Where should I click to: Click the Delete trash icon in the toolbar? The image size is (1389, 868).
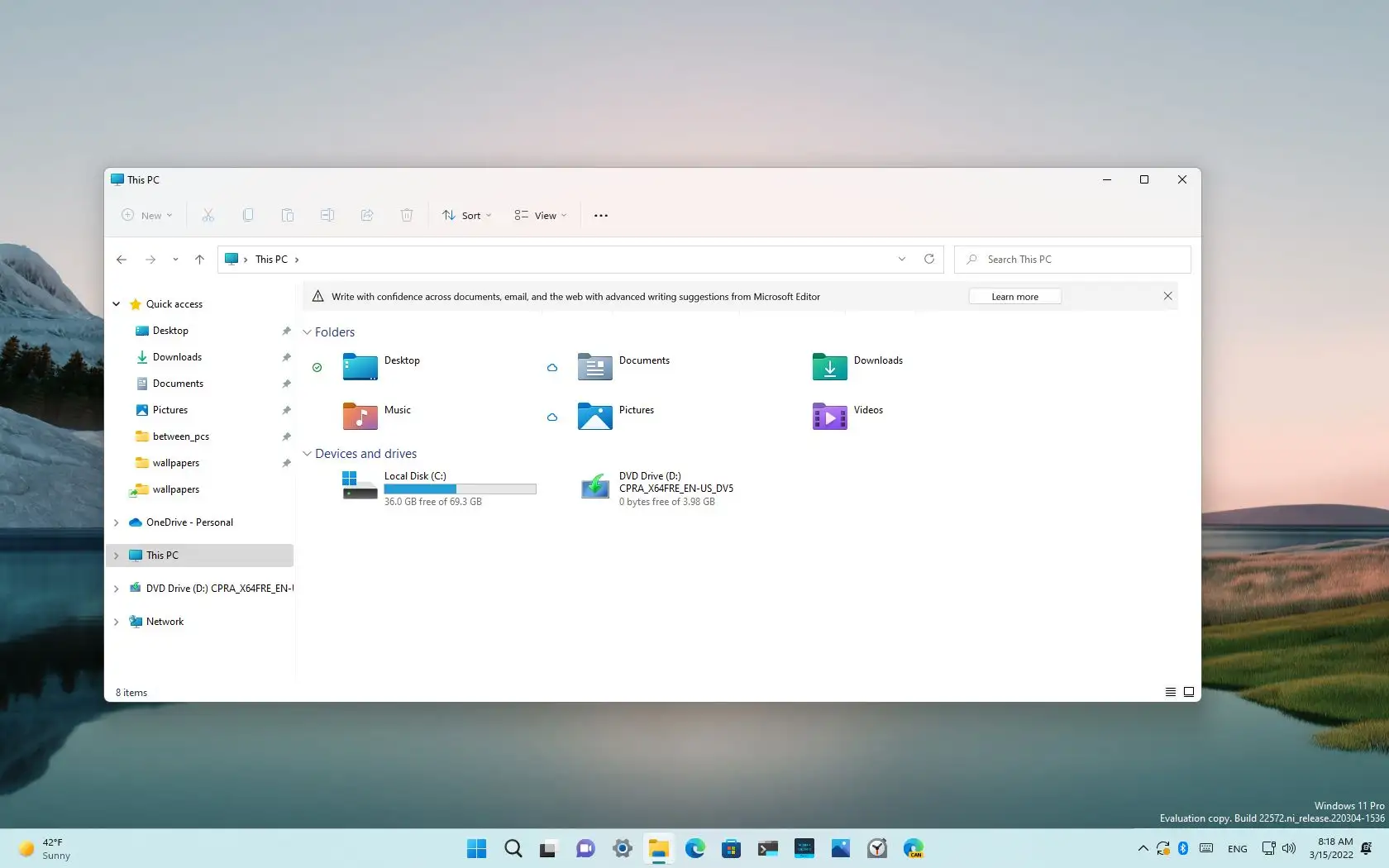click(406, 215)
